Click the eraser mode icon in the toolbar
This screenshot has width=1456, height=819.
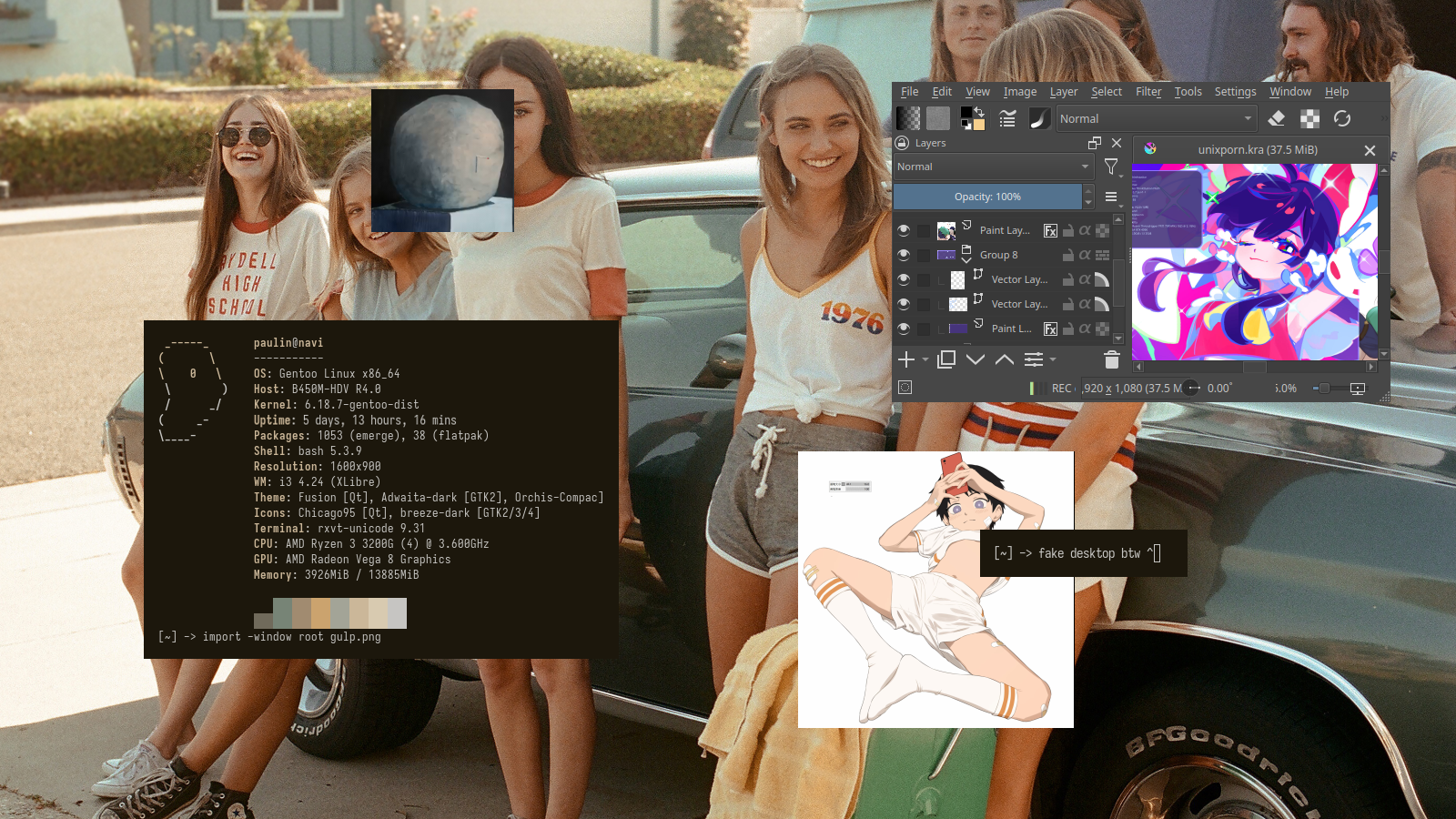tap(1277, 118)
